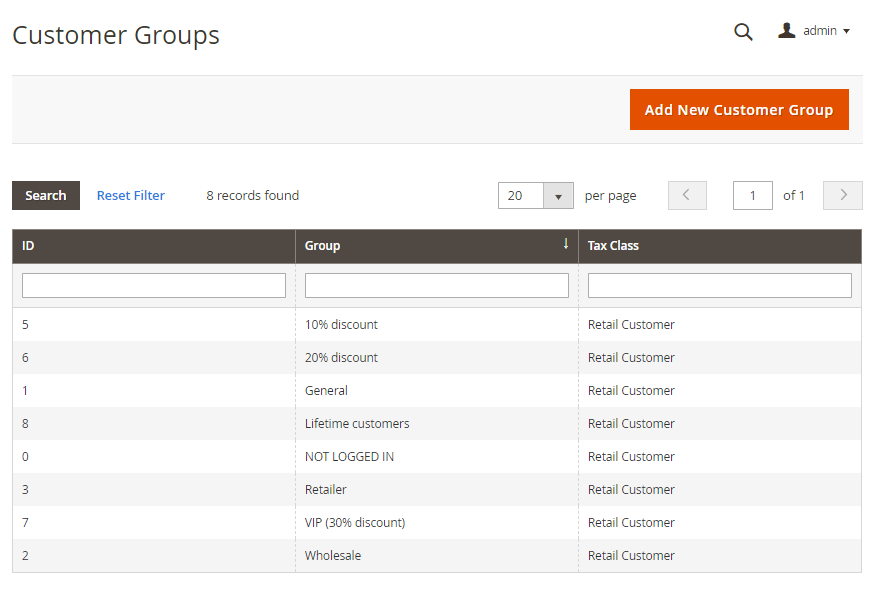Select the Wholesale group row
This screenshot has width=881, height=604.
coord(333,556)
